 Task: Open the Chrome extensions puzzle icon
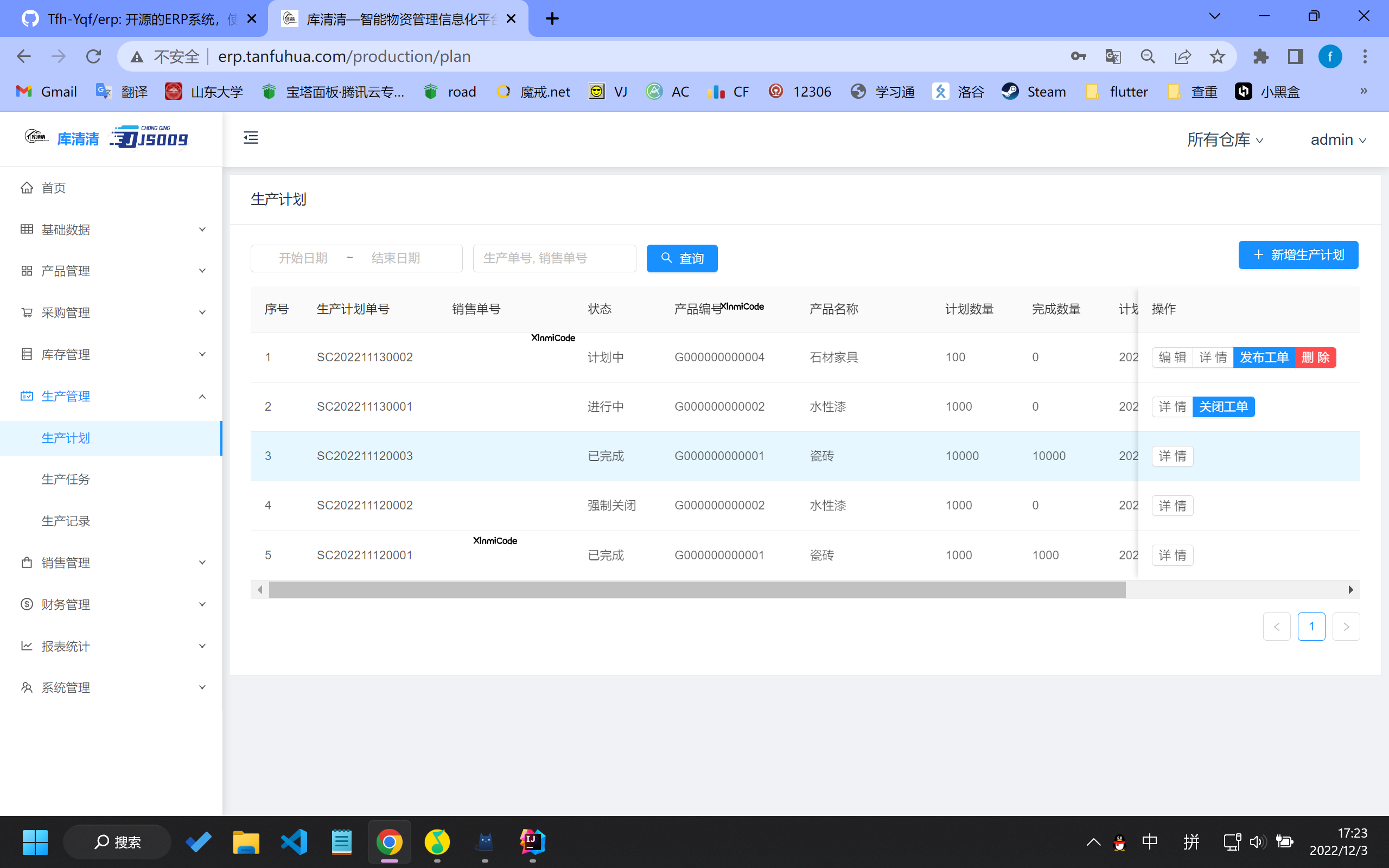click(1260, 56)
